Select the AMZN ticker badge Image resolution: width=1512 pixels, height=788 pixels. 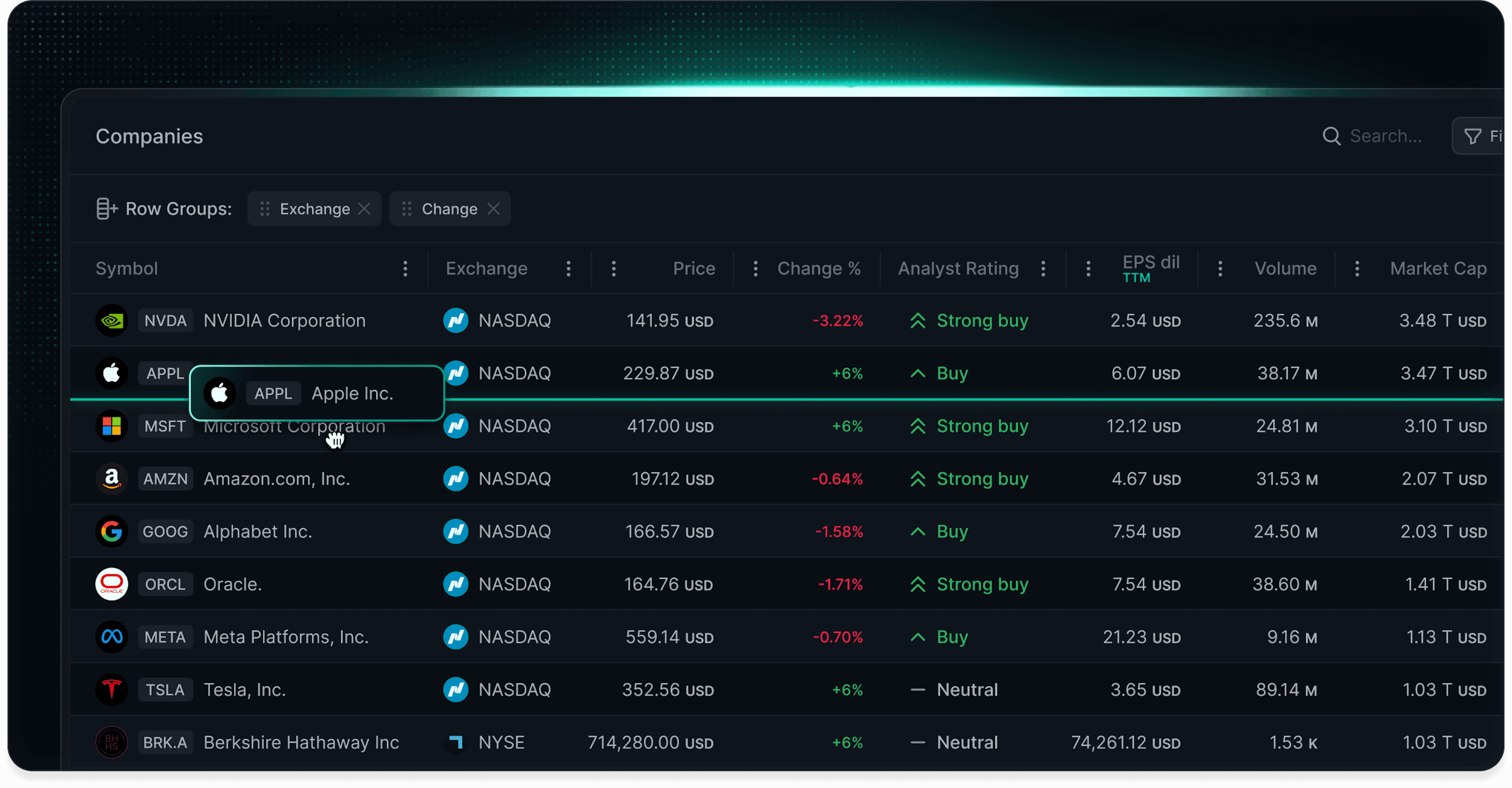(166, 479)
